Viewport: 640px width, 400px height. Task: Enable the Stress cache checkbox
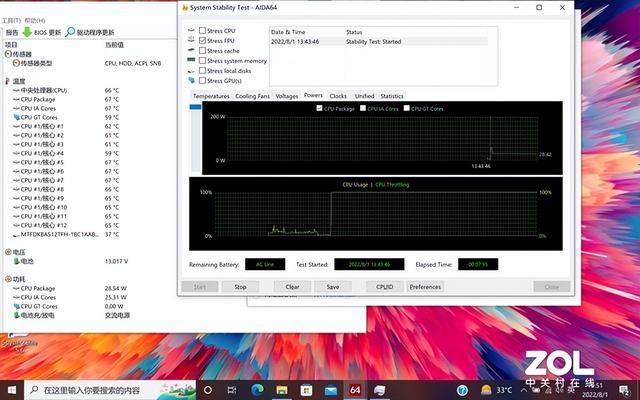coord(202,51)
